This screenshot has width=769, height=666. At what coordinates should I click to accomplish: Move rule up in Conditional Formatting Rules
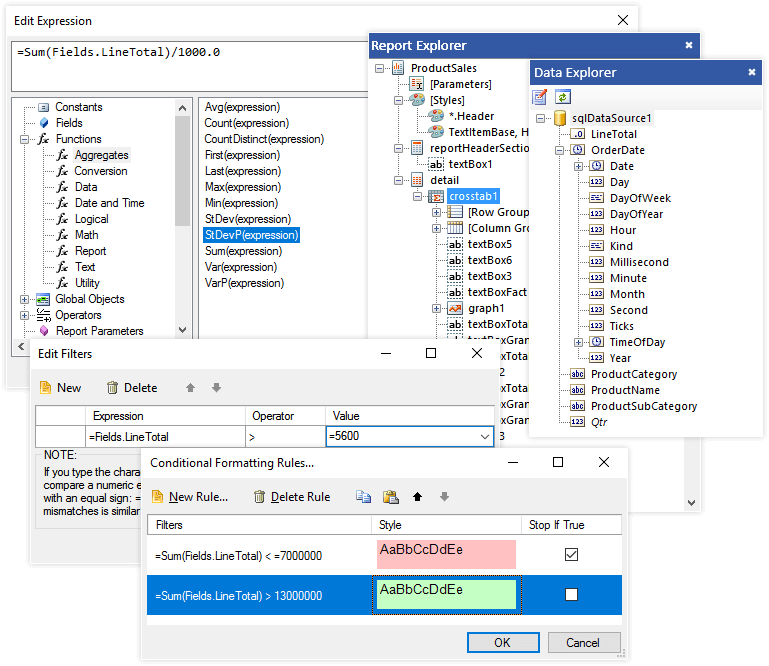coord(417,497)
